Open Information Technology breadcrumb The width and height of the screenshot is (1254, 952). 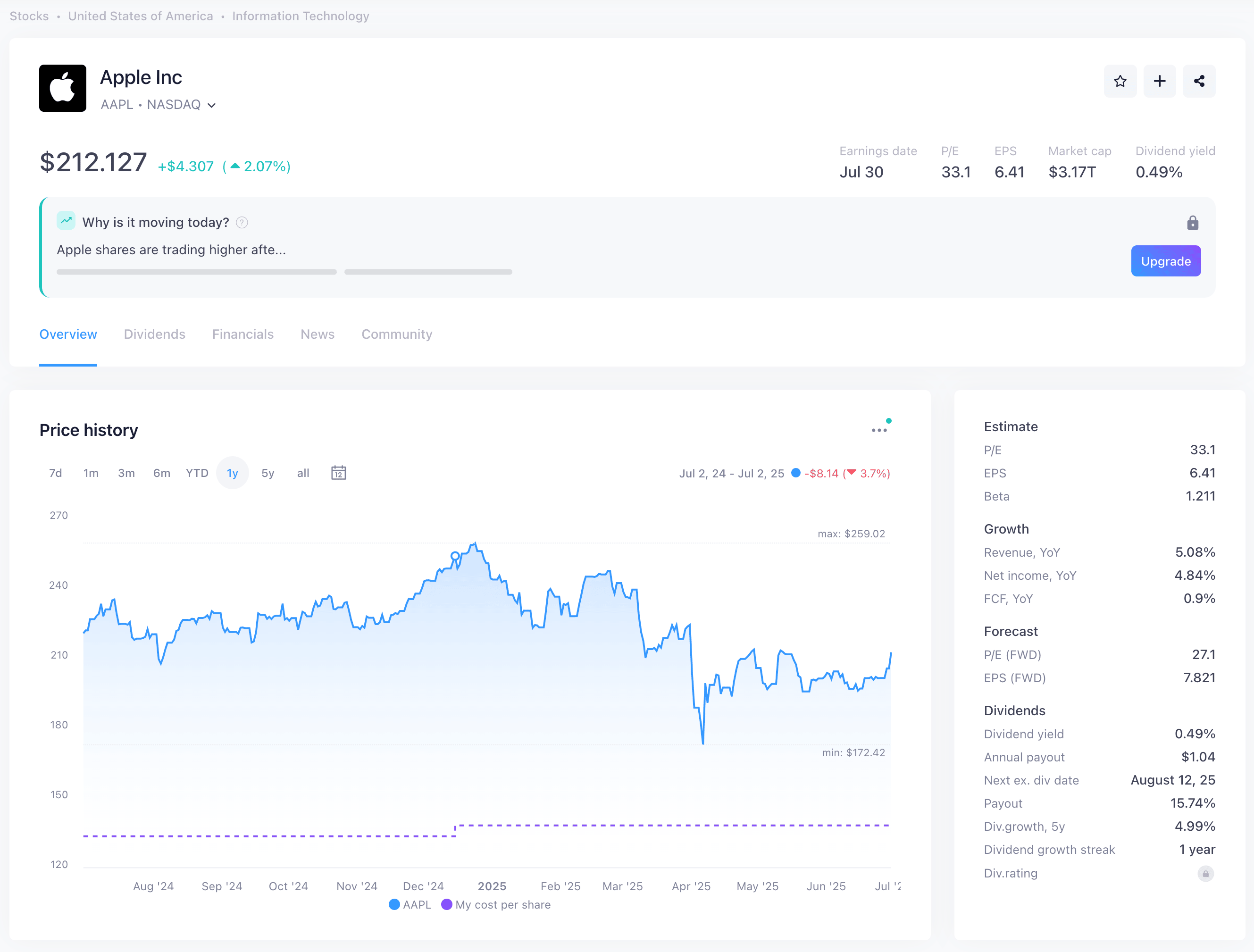pos(301,16)
